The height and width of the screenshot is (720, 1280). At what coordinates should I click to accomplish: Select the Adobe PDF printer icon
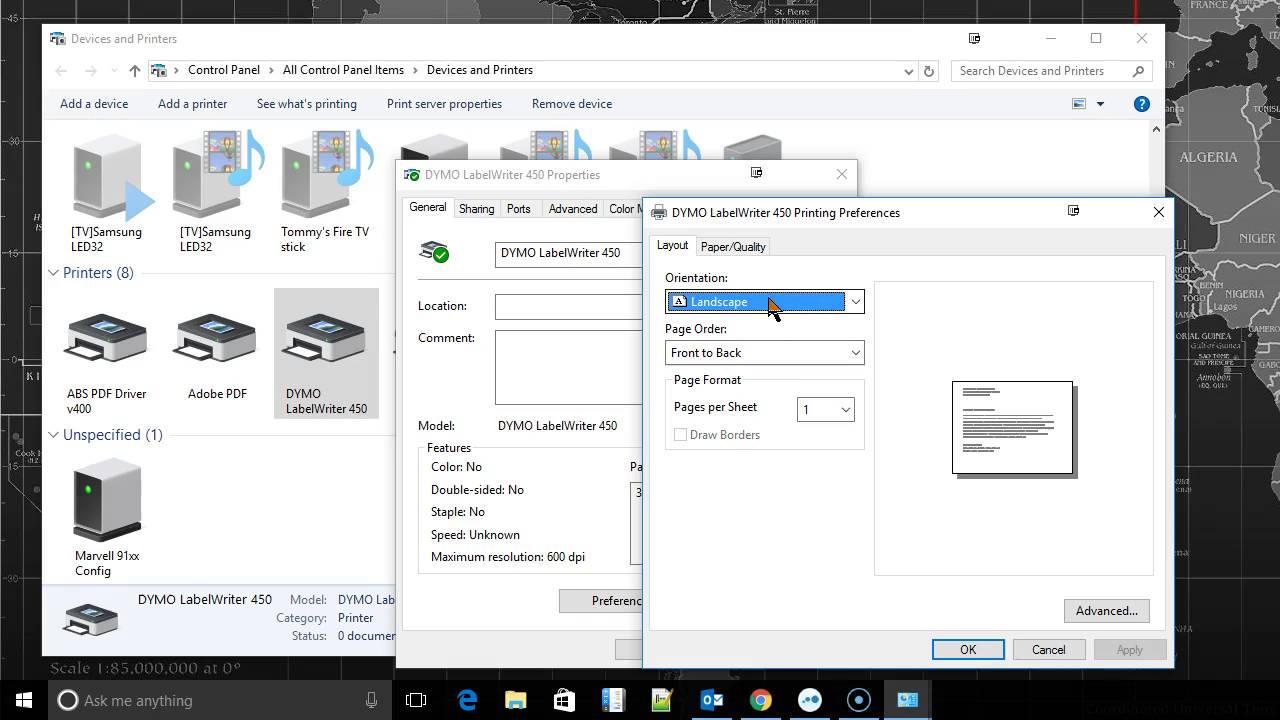[x=216, y=340]
